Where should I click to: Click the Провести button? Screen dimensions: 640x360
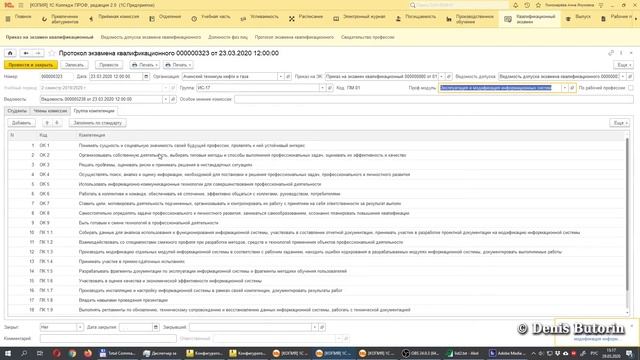pos(109,65)
